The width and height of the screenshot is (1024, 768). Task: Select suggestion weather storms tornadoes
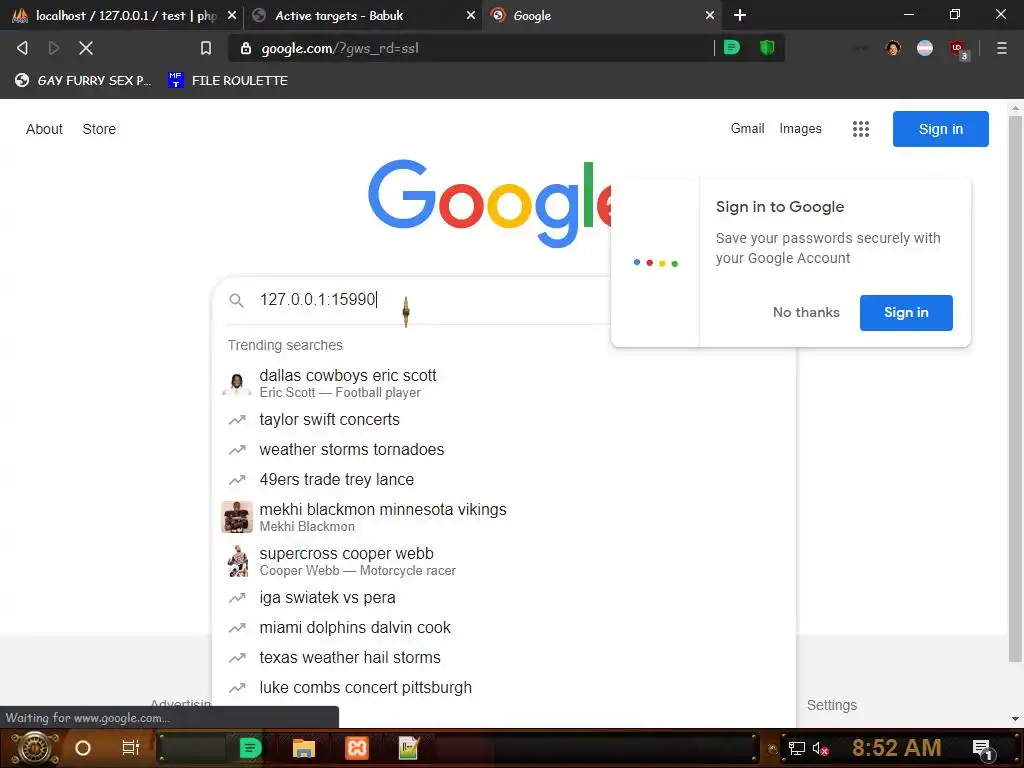click(504, 449)
